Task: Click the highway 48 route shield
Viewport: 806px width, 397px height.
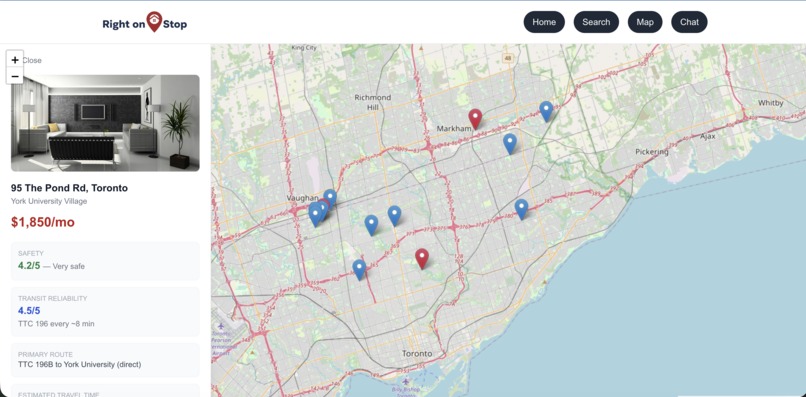Action: (x=508, y=58)
